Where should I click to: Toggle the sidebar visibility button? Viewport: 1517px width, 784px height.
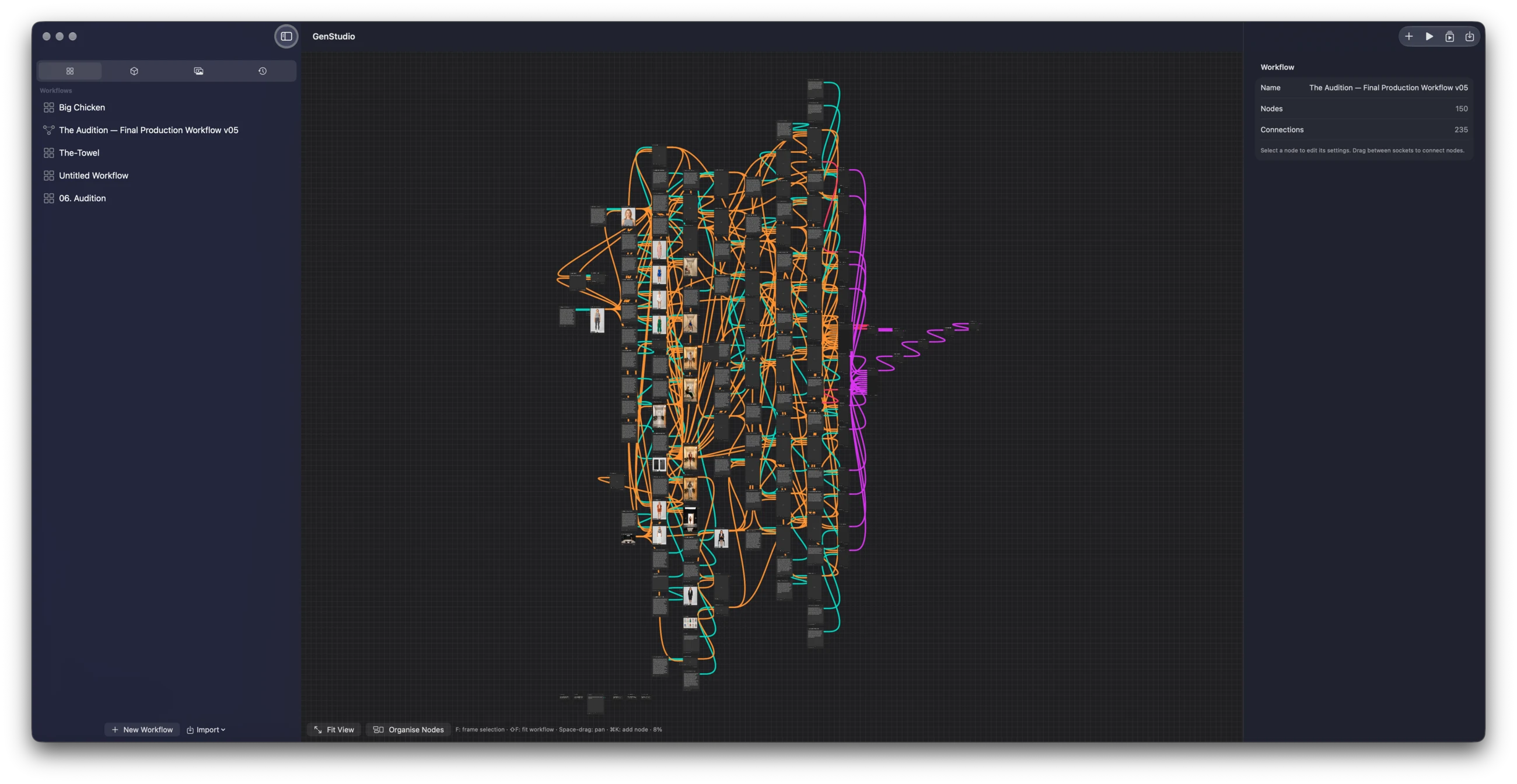[x=286, y=37]
